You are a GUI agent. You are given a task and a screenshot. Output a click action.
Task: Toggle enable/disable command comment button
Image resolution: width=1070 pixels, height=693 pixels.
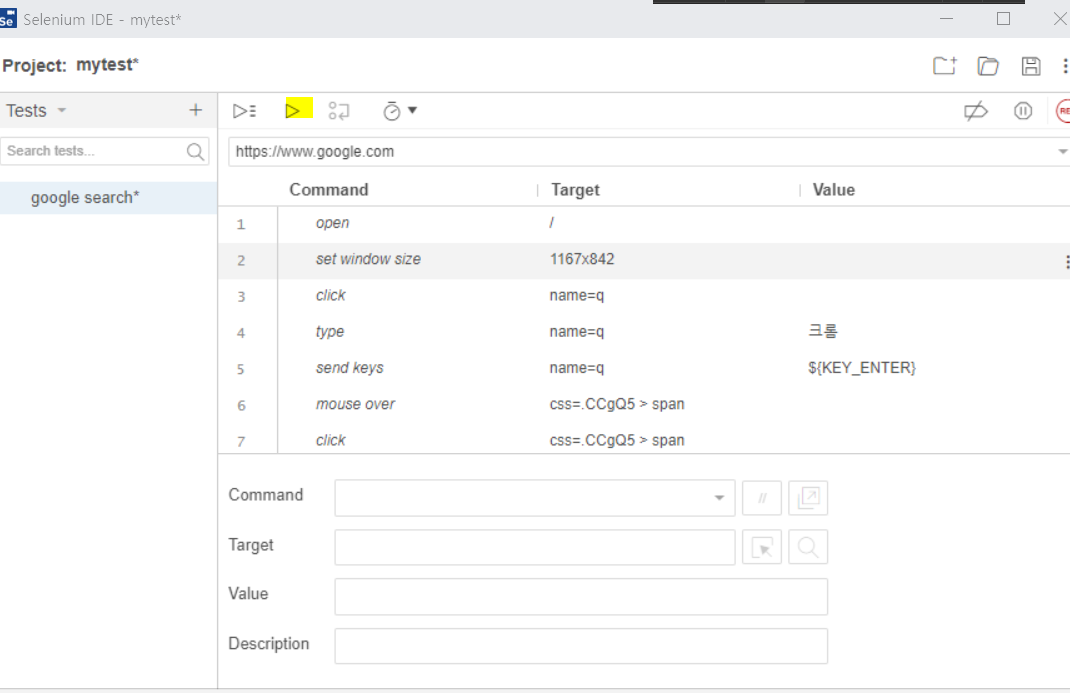click(762, 498)
